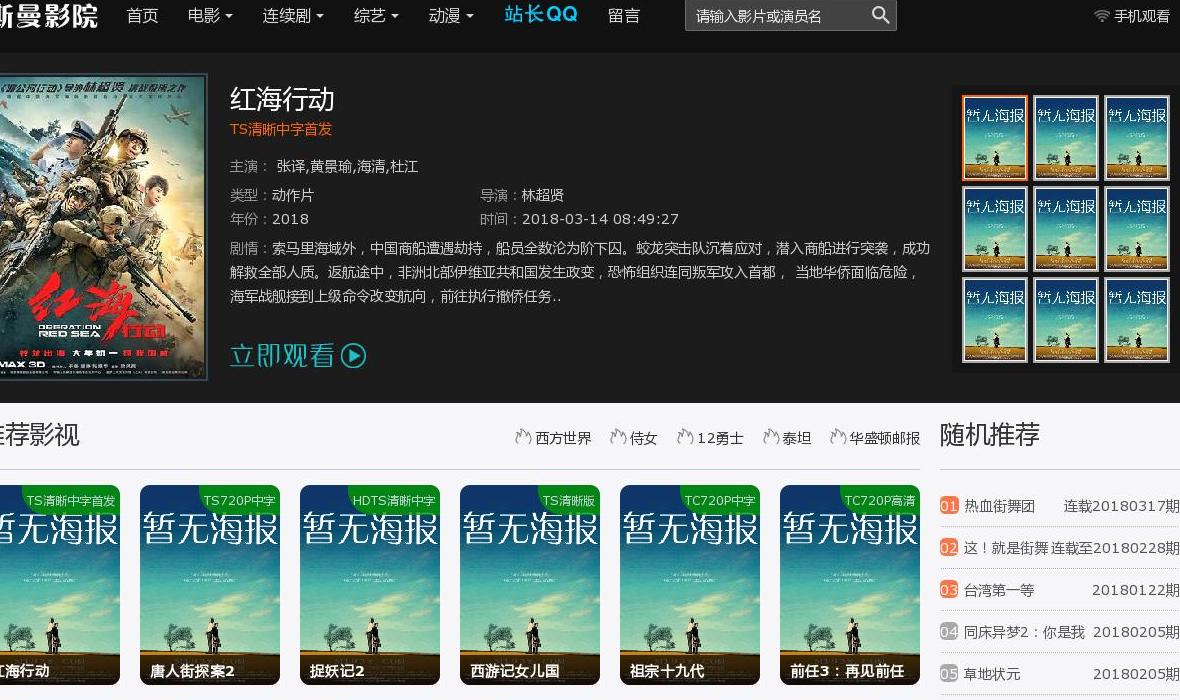Click the flame icon beside 泰坦
This screenshot has height=700, width=1180.
pyautogui.click(x=771, y=437)
